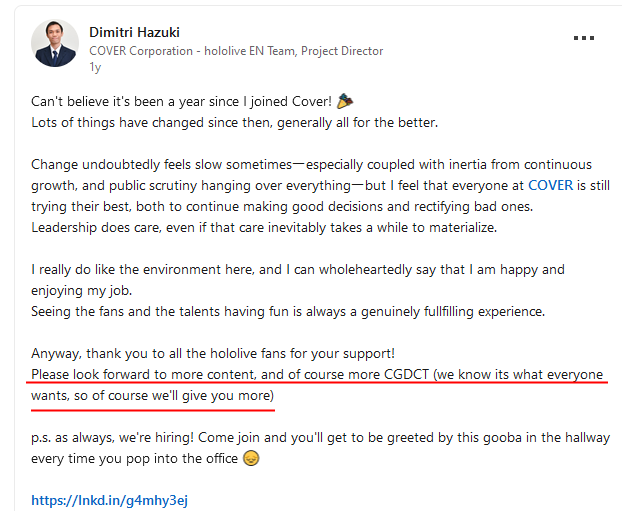Open the three-dot post options menu
The height and width of the screenshot is (511, 622).
point(584,38)
